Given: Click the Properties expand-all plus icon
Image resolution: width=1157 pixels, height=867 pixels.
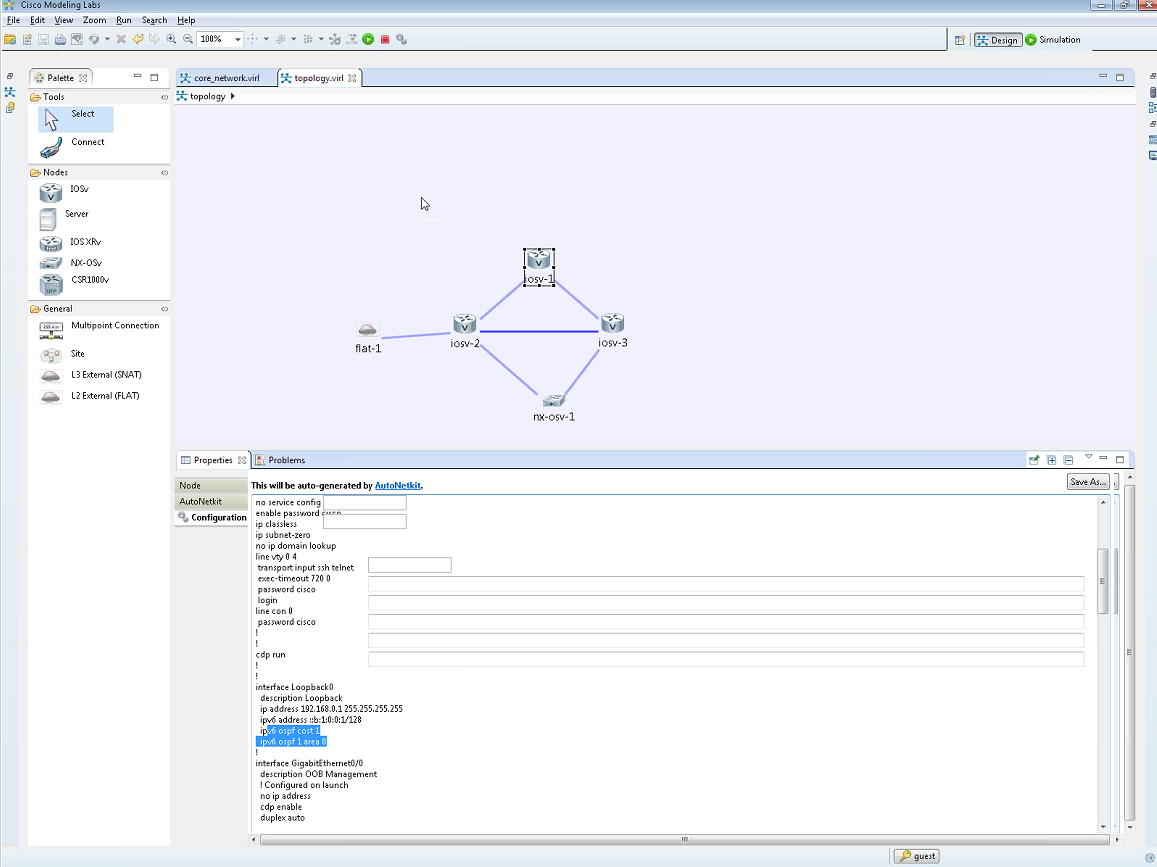Looking at the screenshot, I should [x=1051, y=460].
